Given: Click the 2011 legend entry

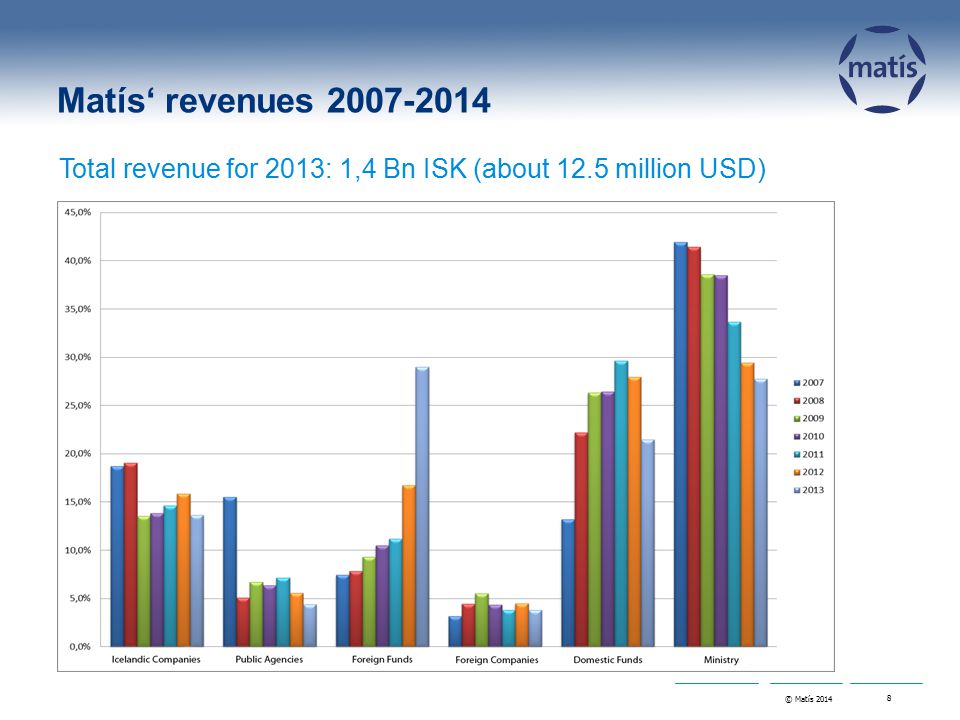Looking at the screenshot, I should tap(809, 454).
